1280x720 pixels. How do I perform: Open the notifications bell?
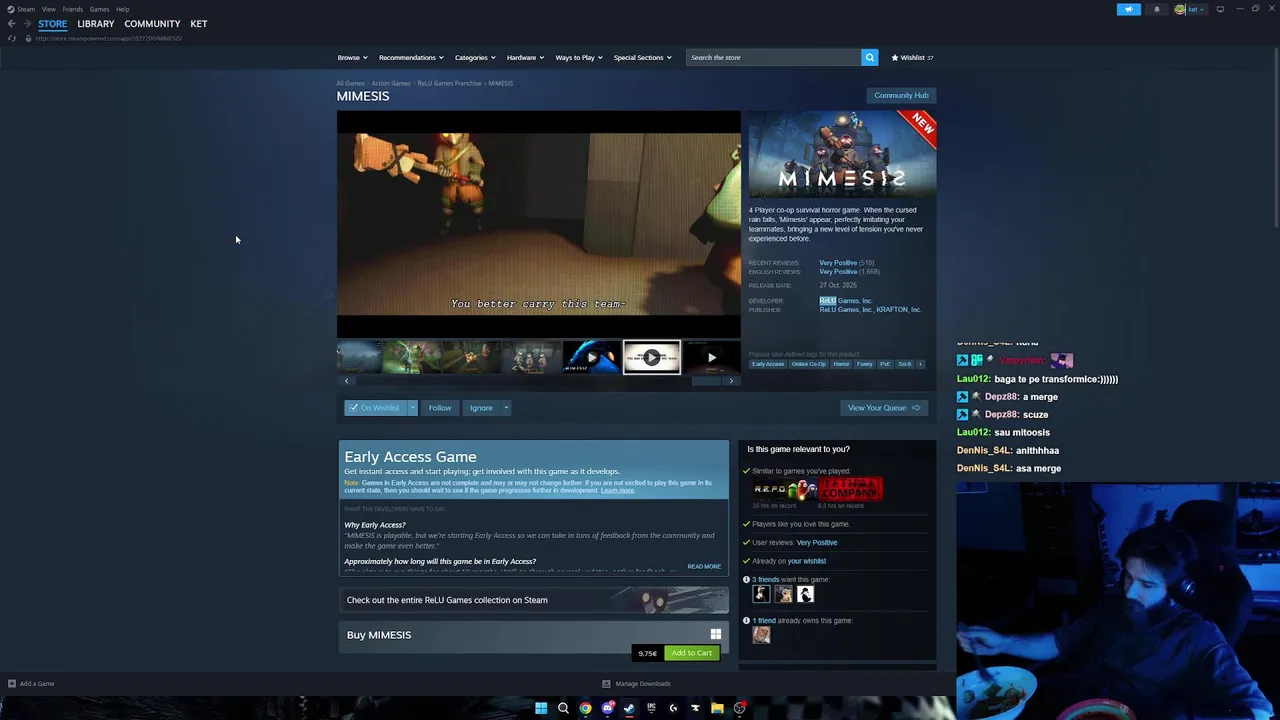[1157, 9]
